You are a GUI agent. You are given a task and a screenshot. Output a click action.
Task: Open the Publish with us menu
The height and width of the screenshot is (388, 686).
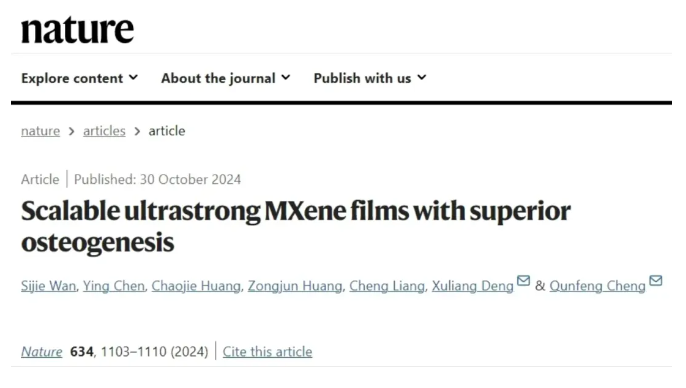point(370,78)
